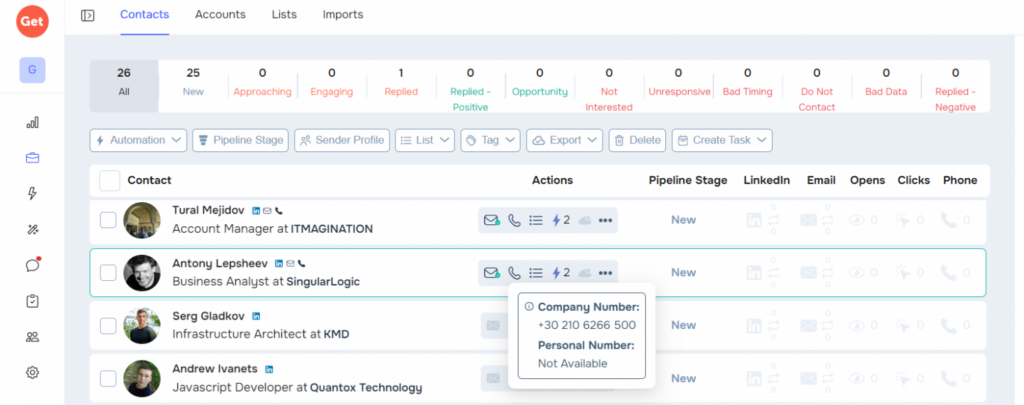Click the phone icon in Antony Lepsheev's actions

[514, 272]
